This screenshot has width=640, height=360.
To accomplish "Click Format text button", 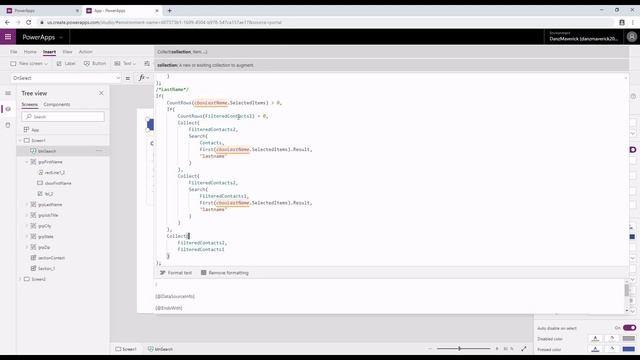I will 176,273.
